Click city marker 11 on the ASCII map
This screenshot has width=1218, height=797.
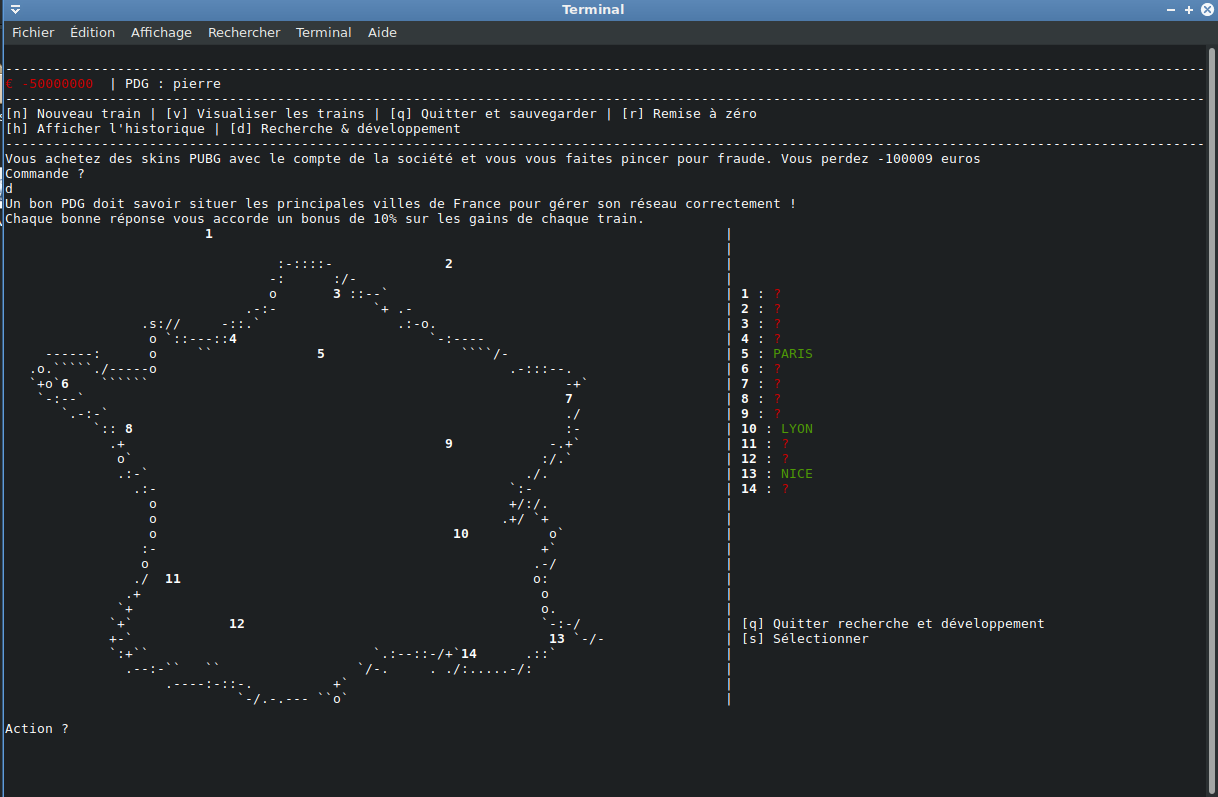(173, 579)
